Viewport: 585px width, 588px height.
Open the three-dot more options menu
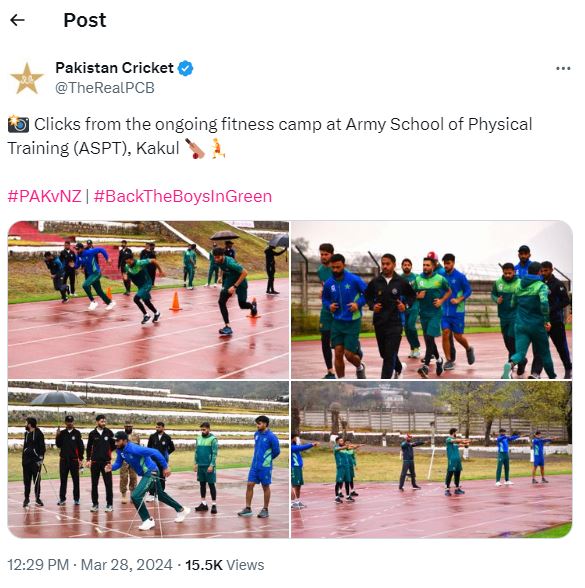tap(563, 68)
